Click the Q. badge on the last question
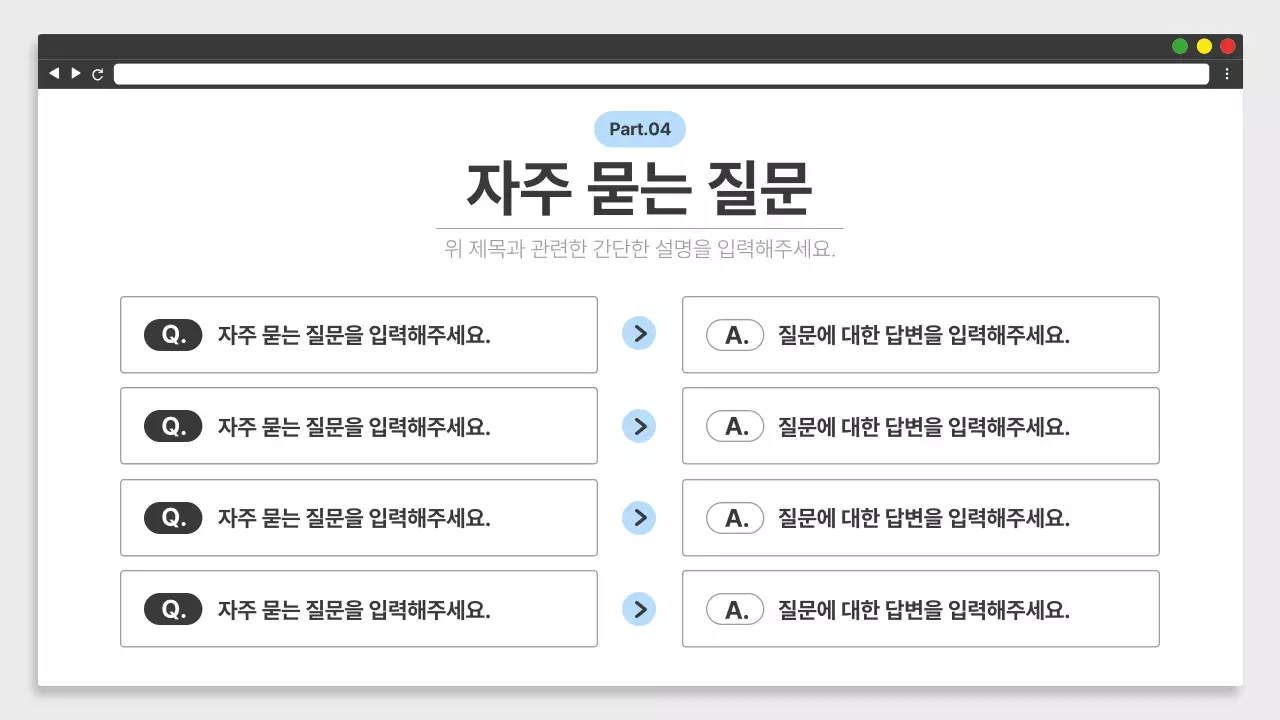The width and height of the screenshot is (1280, 720). pyautogui.click(x=172, y=608)
